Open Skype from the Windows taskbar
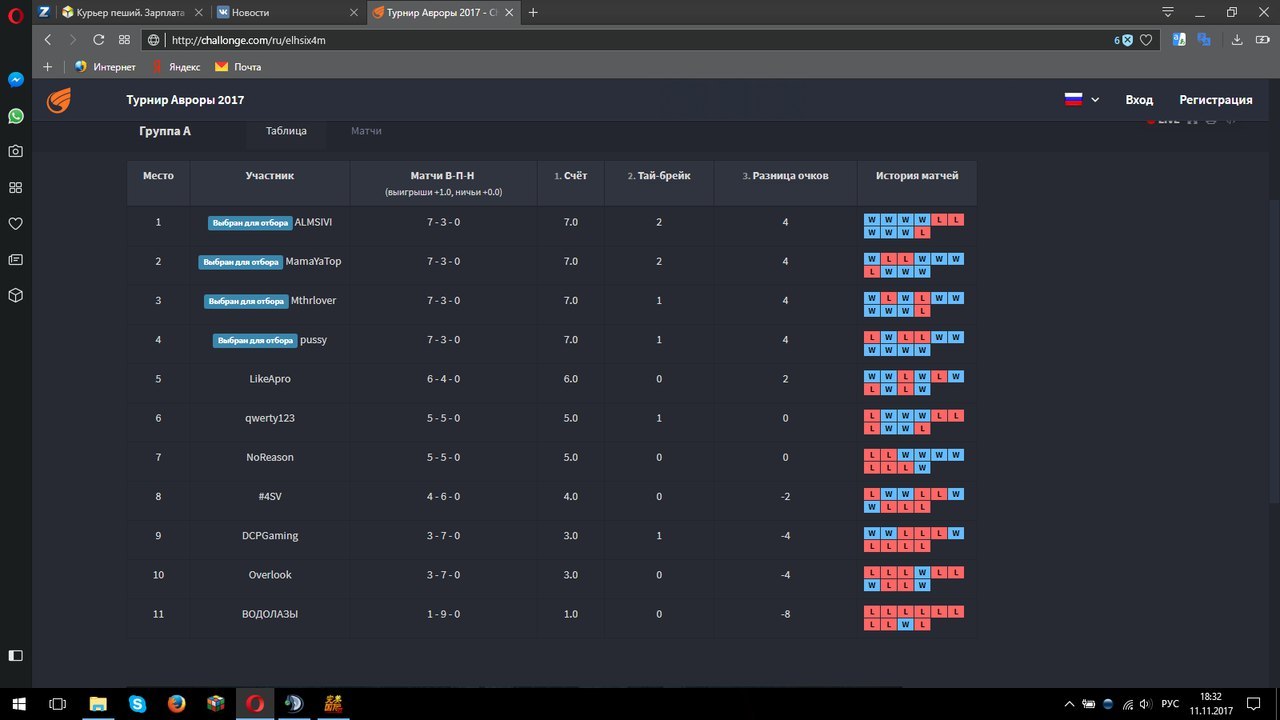Image resolution: width=1280 pixels, height=720 pixels. [137, 703]
